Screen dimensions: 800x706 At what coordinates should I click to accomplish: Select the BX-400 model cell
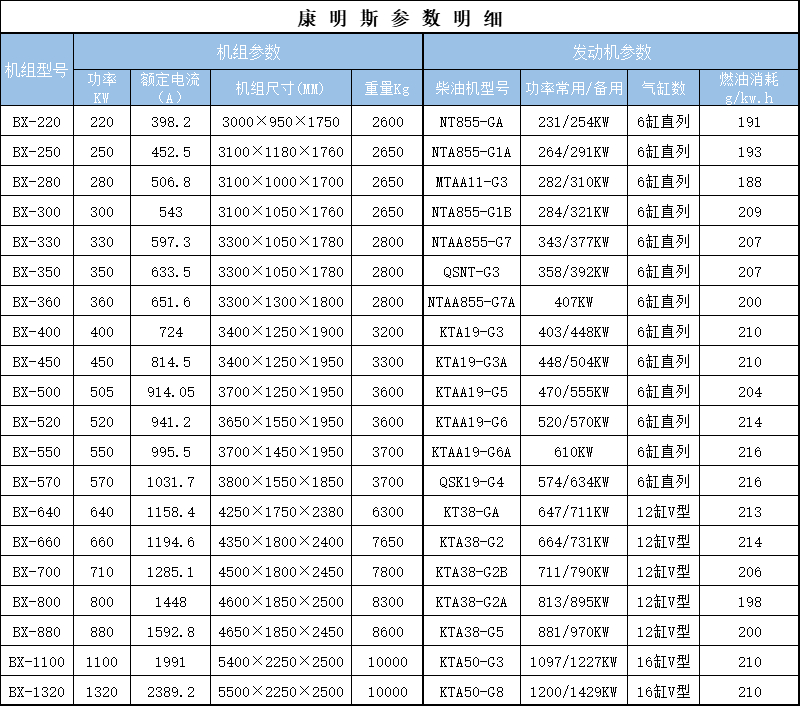pyautogui.click(x=37, y=332)
